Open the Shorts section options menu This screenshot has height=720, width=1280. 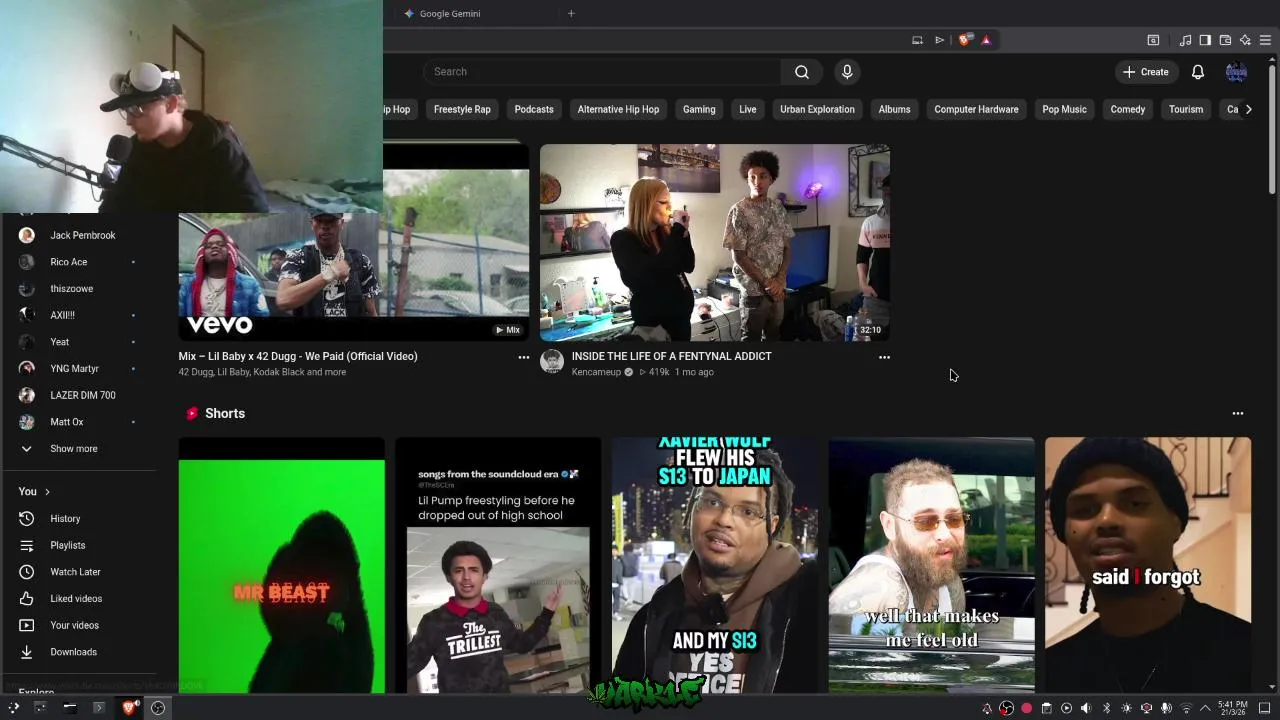1238,413
